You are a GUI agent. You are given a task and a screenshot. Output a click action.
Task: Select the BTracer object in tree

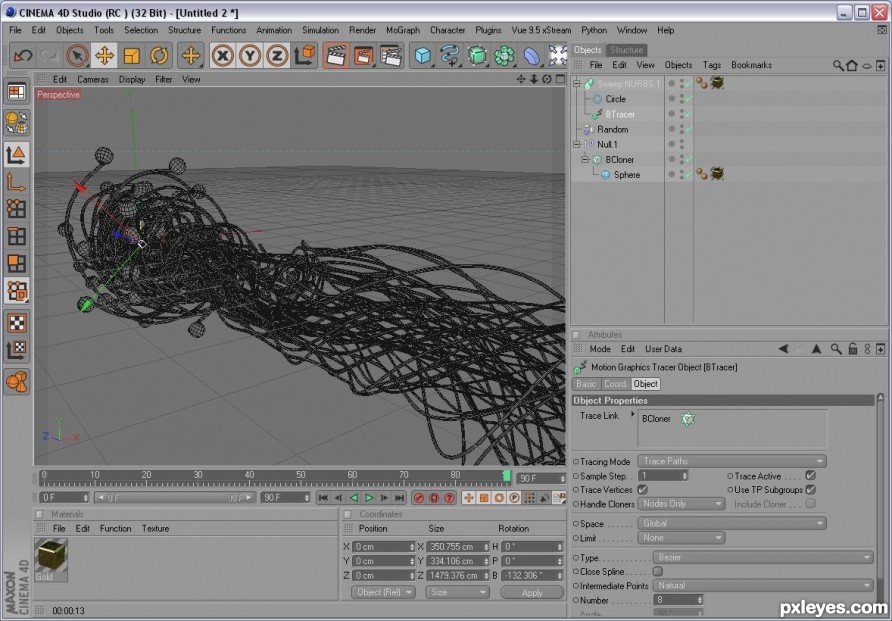point(620,114)
